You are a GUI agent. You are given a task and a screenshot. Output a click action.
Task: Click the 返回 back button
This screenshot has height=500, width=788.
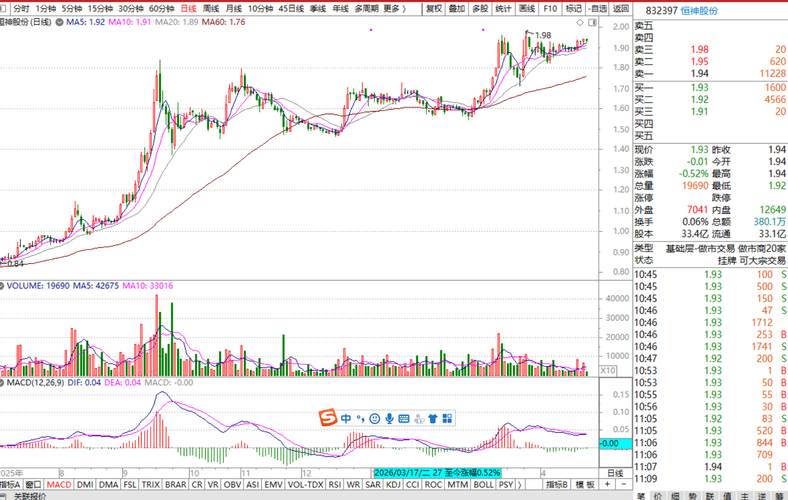coord(621,9)
